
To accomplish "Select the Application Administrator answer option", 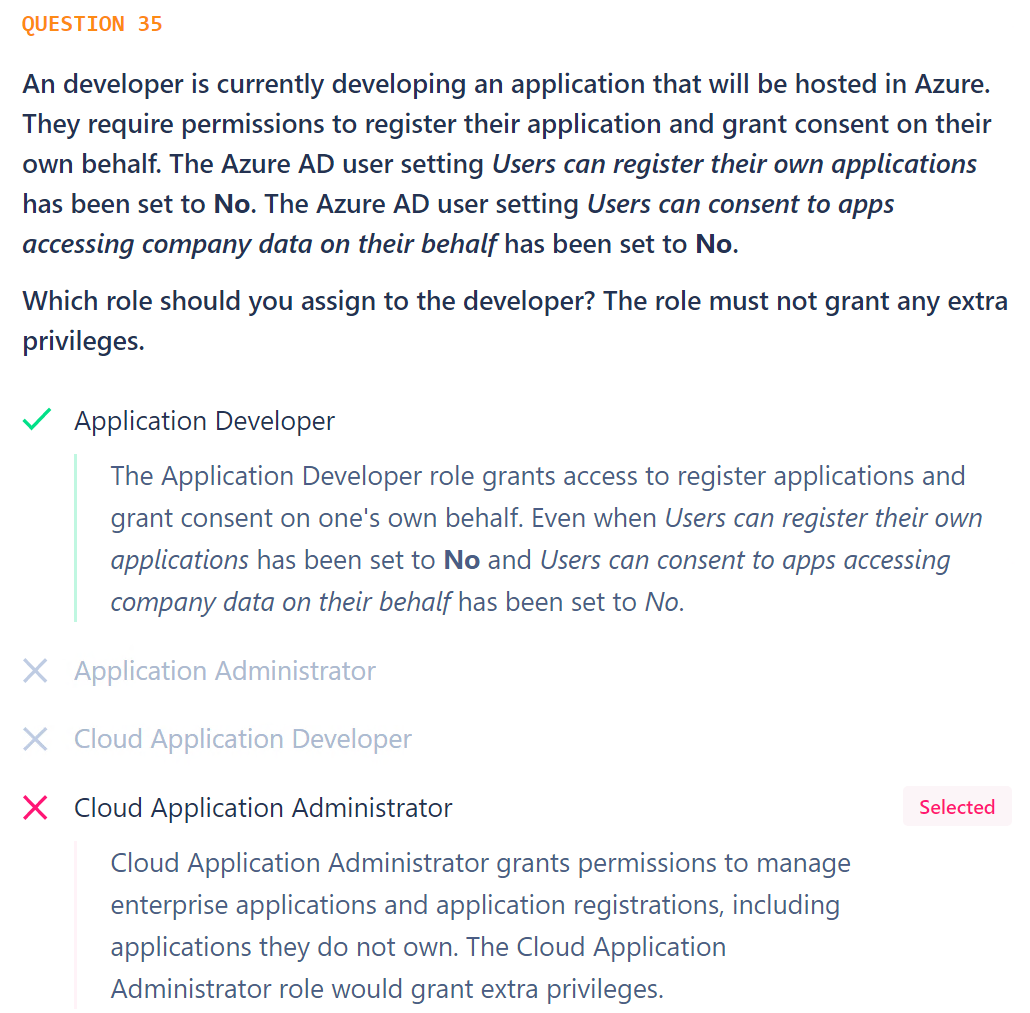I will (225, 671).
